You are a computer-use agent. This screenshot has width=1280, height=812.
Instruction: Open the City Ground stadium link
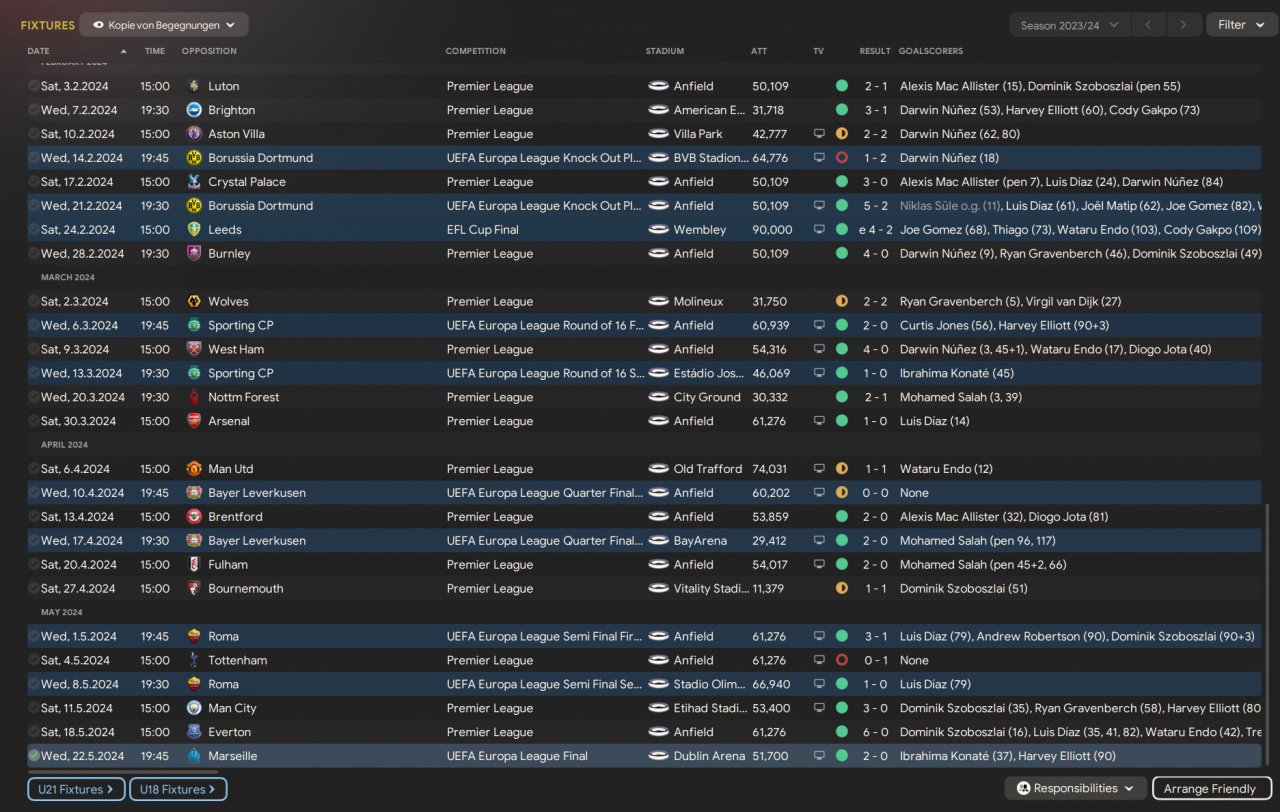(707, 398)
